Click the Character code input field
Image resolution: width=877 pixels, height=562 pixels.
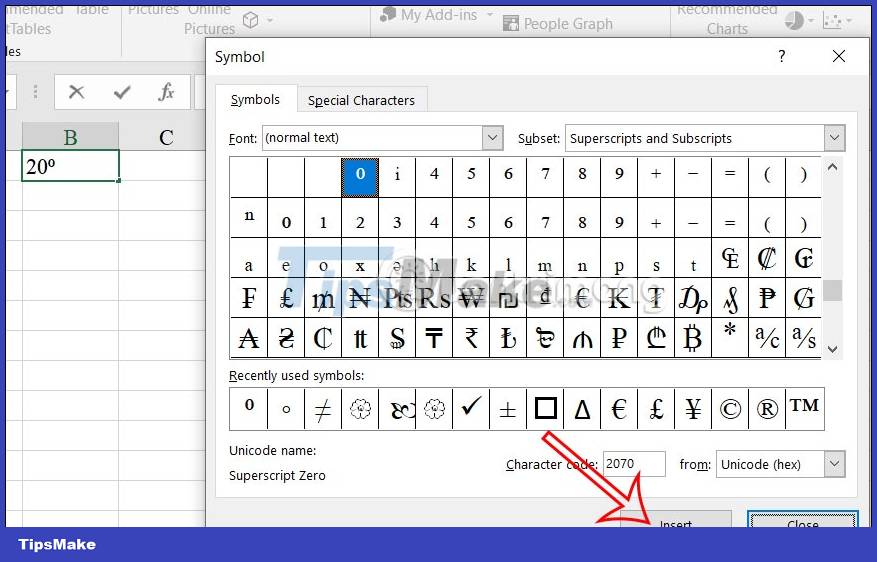pyautogui.click(x=634, y=464)
